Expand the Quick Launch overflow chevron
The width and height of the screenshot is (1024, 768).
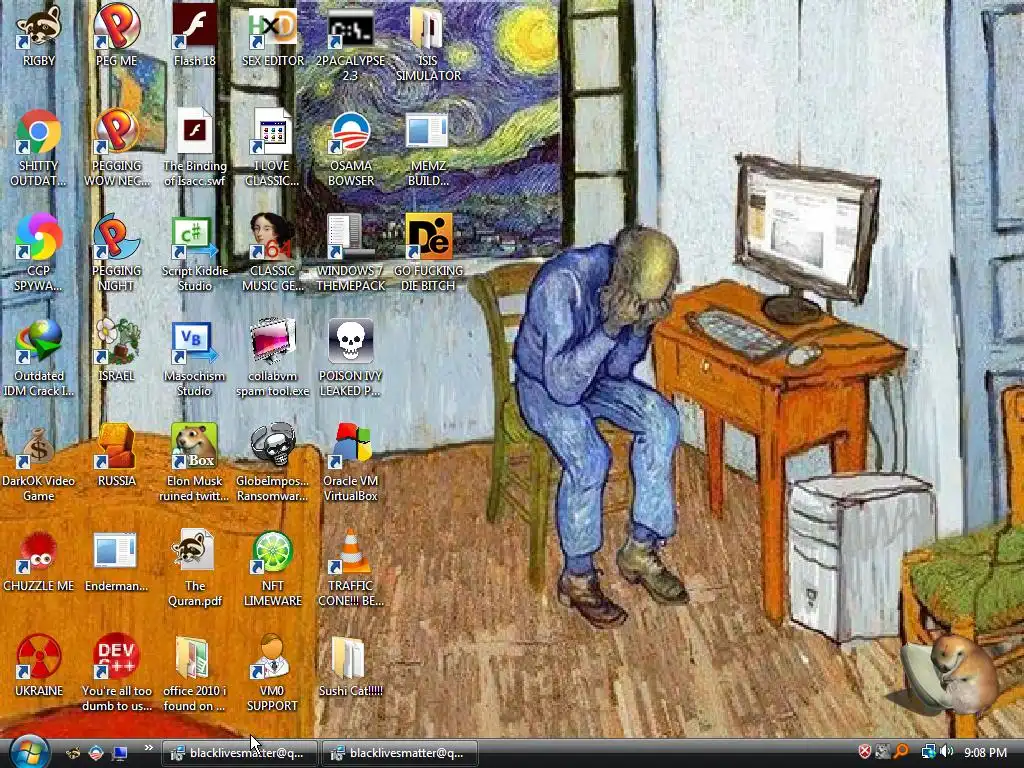point(148,748)
